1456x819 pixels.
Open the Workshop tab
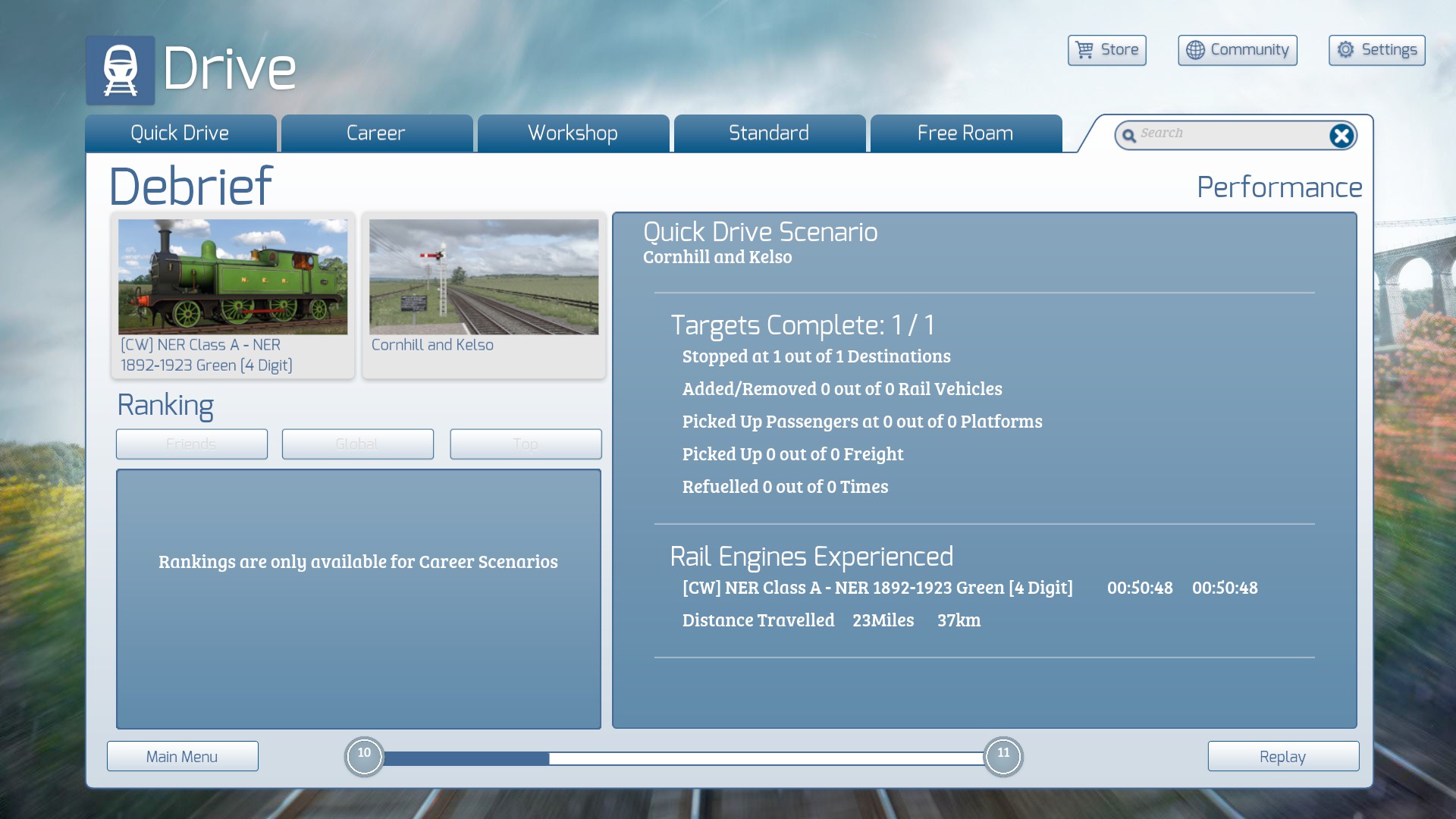tap(573, 133)
